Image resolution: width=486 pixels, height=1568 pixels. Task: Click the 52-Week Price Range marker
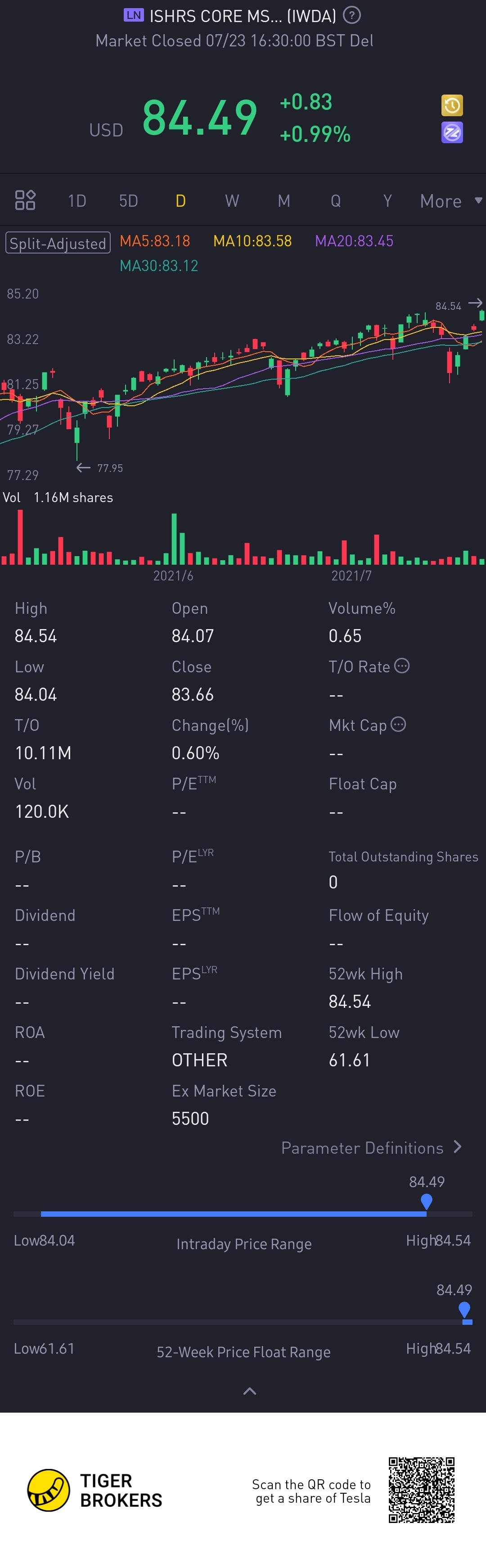(465, 1310)
